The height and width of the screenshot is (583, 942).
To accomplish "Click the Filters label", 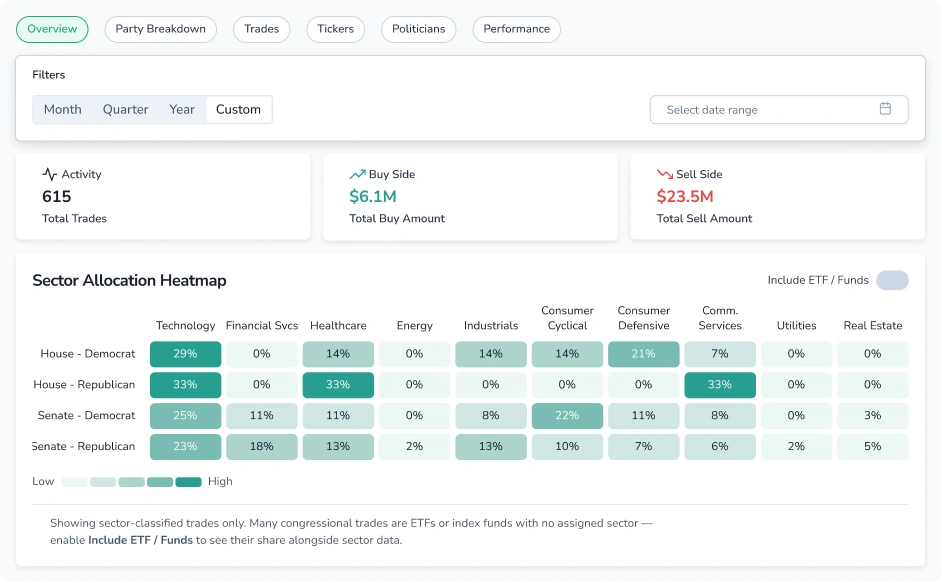I will tap(49, 75).
